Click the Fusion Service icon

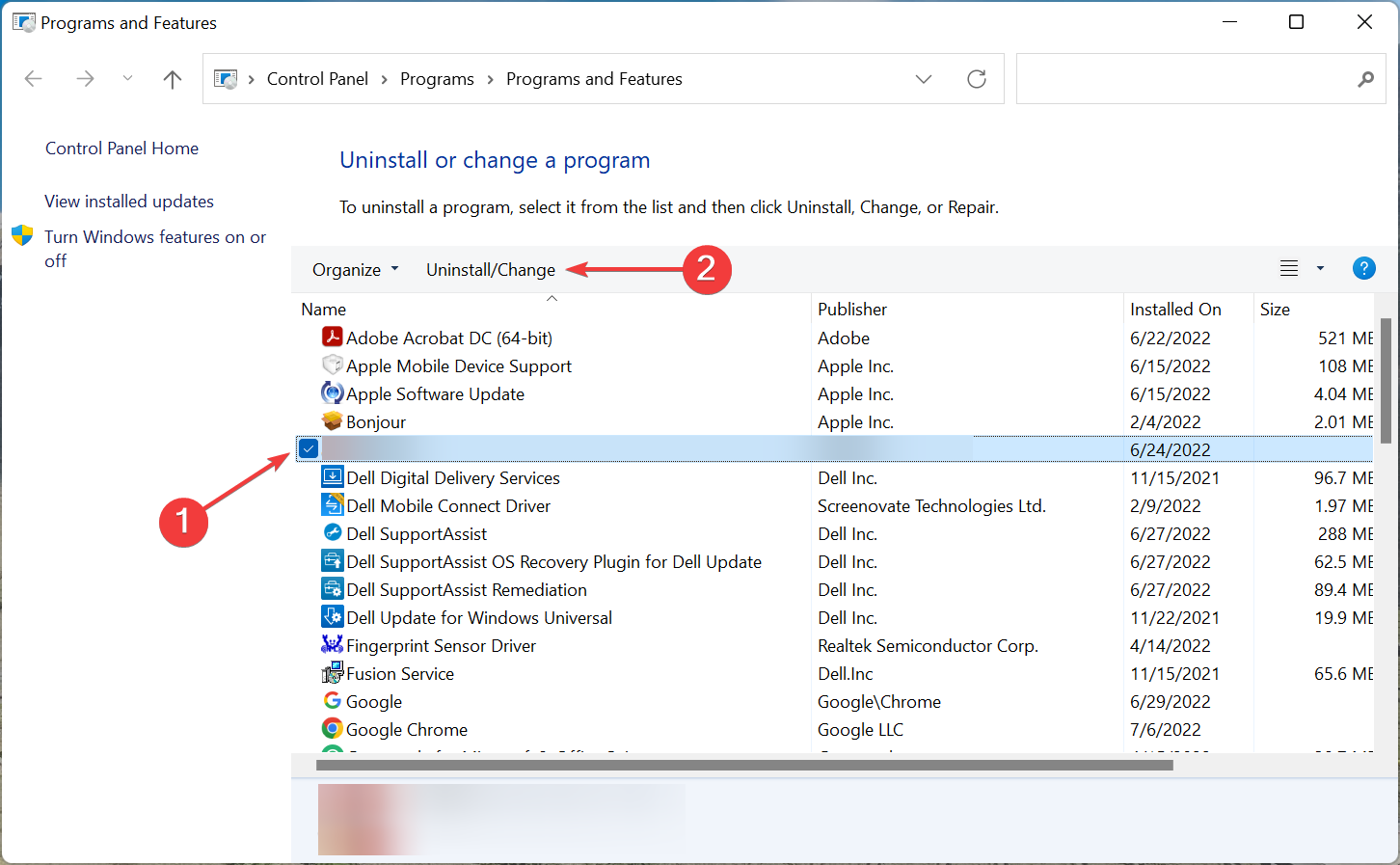coord(332,672)
